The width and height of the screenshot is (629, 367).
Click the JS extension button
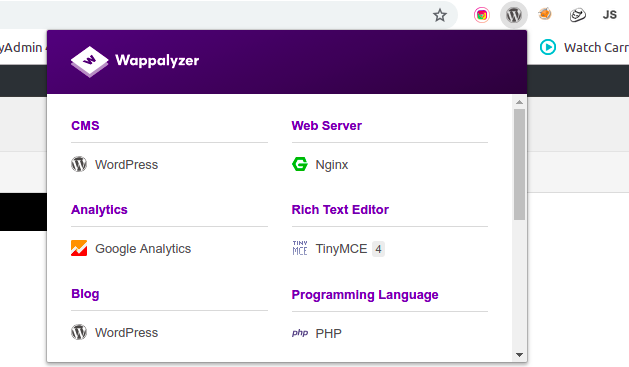coord(609,15)
